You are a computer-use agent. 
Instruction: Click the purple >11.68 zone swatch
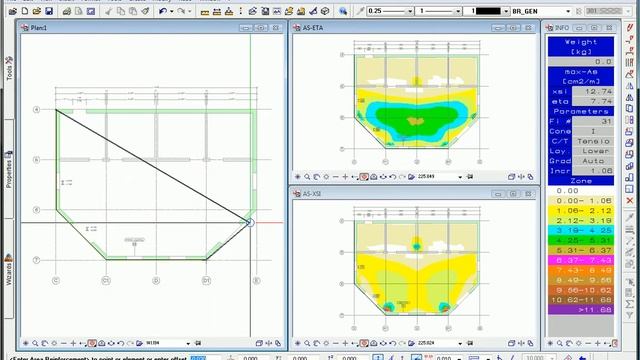tap(581, 310)
